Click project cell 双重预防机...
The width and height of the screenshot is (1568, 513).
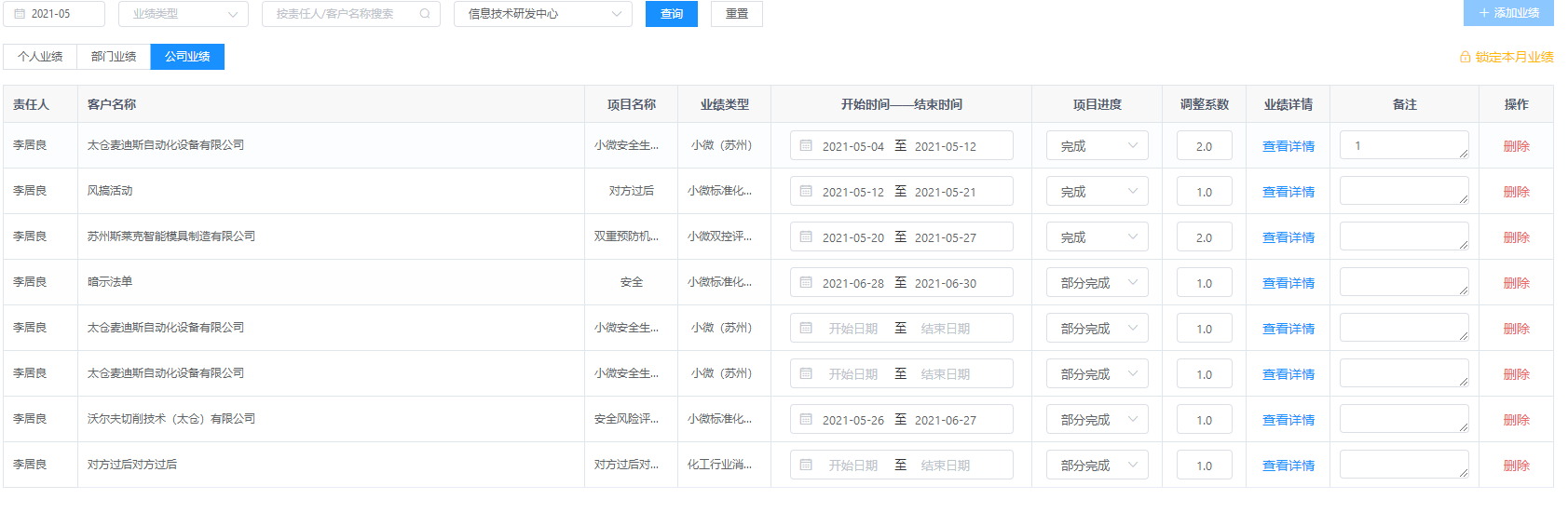(626, 236)
